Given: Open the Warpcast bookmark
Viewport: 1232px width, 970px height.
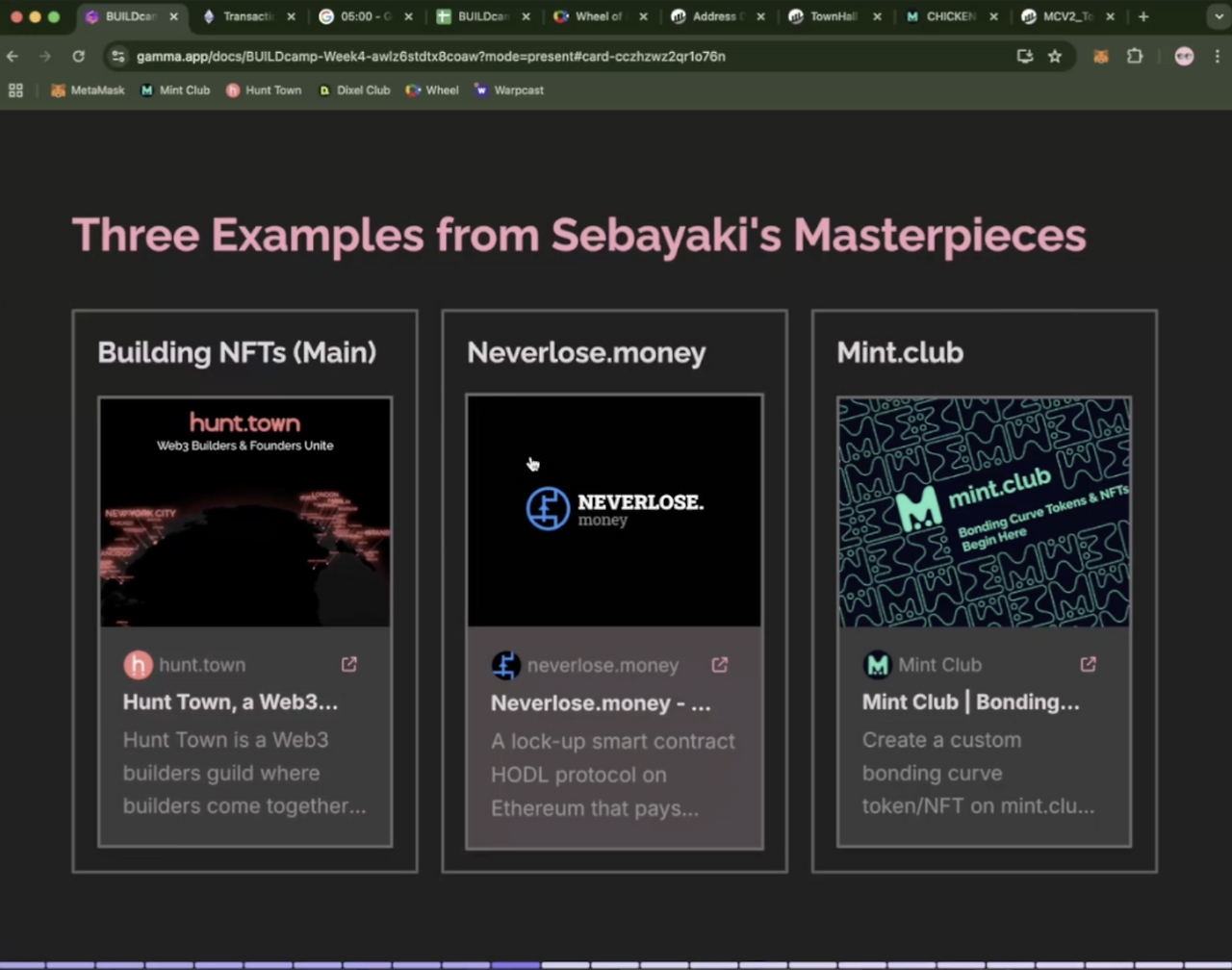Looking at the screenshot, I should (x=509, y=89).
